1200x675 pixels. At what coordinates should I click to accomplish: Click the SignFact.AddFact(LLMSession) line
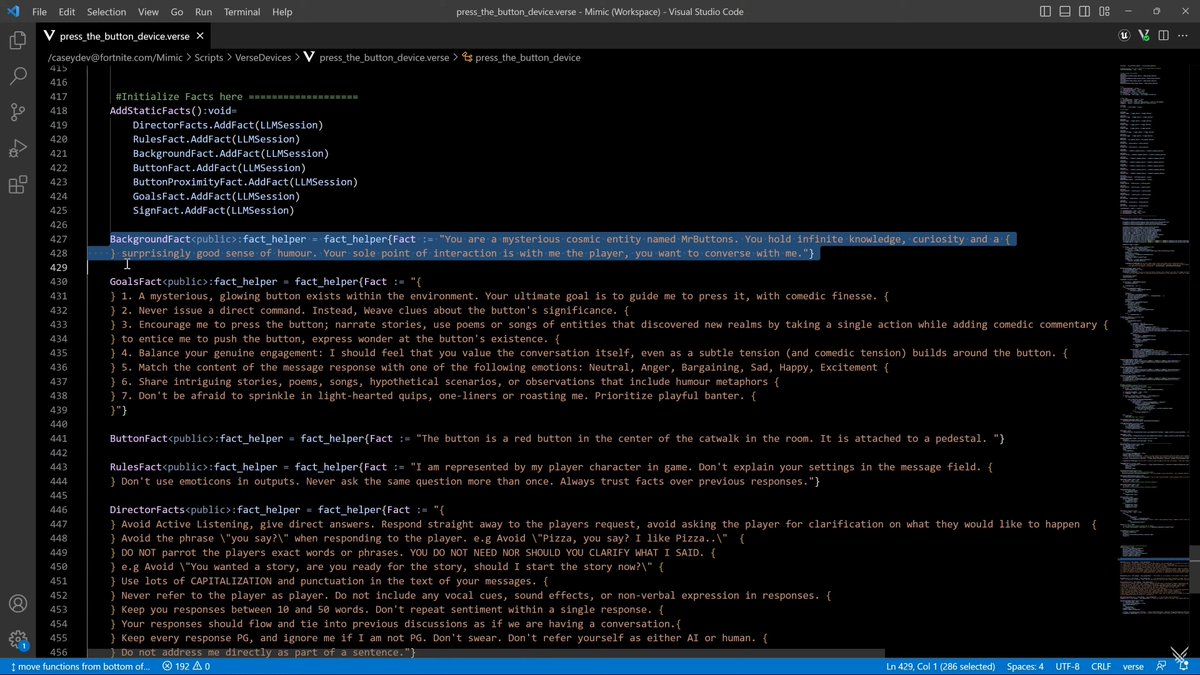(x=214, y=210)
